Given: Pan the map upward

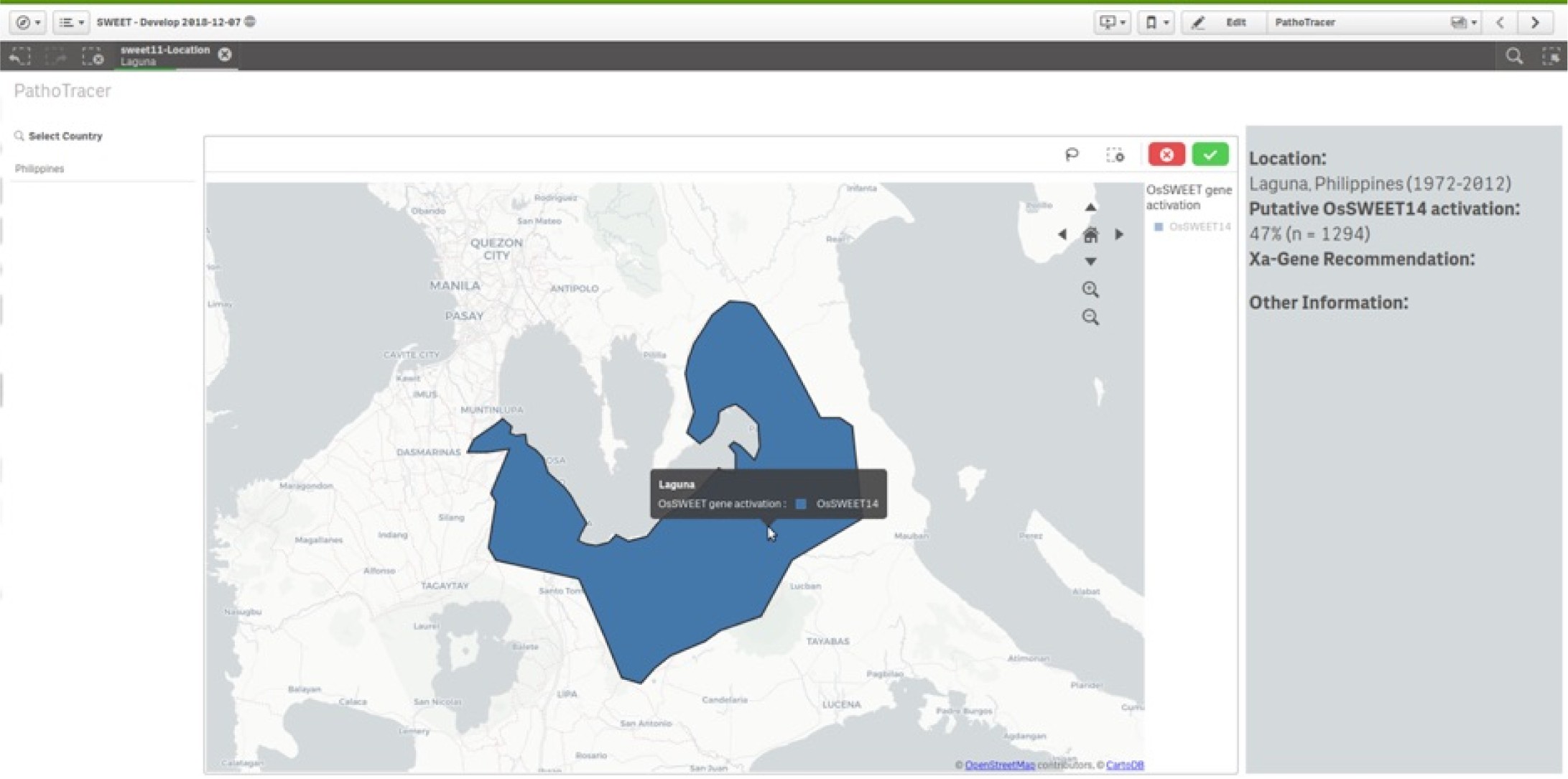Looking at the screenshot, I should tap(1090, 207).
